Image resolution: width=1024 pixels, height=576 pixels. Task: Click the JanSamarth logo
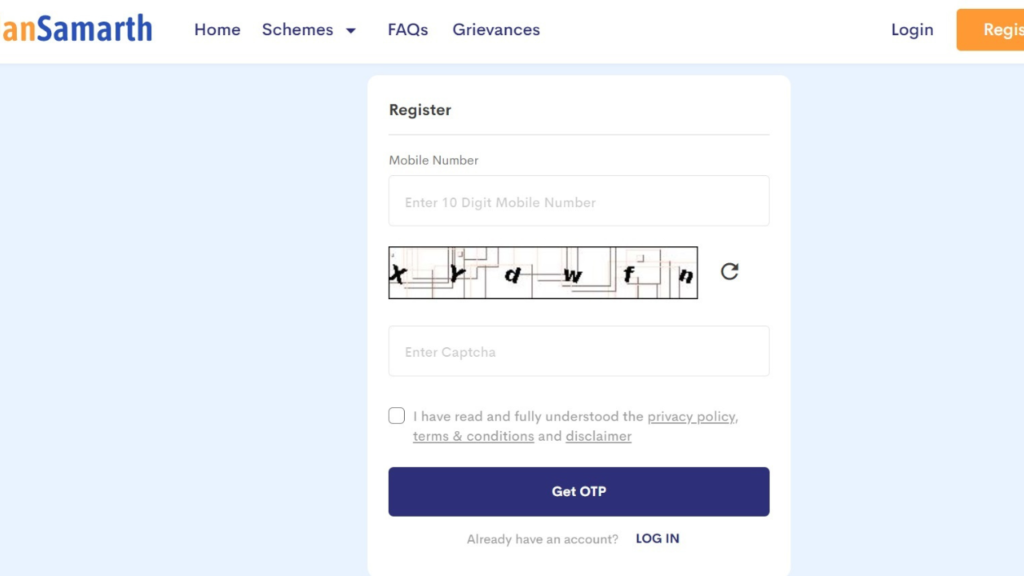(x=76, y=29)
